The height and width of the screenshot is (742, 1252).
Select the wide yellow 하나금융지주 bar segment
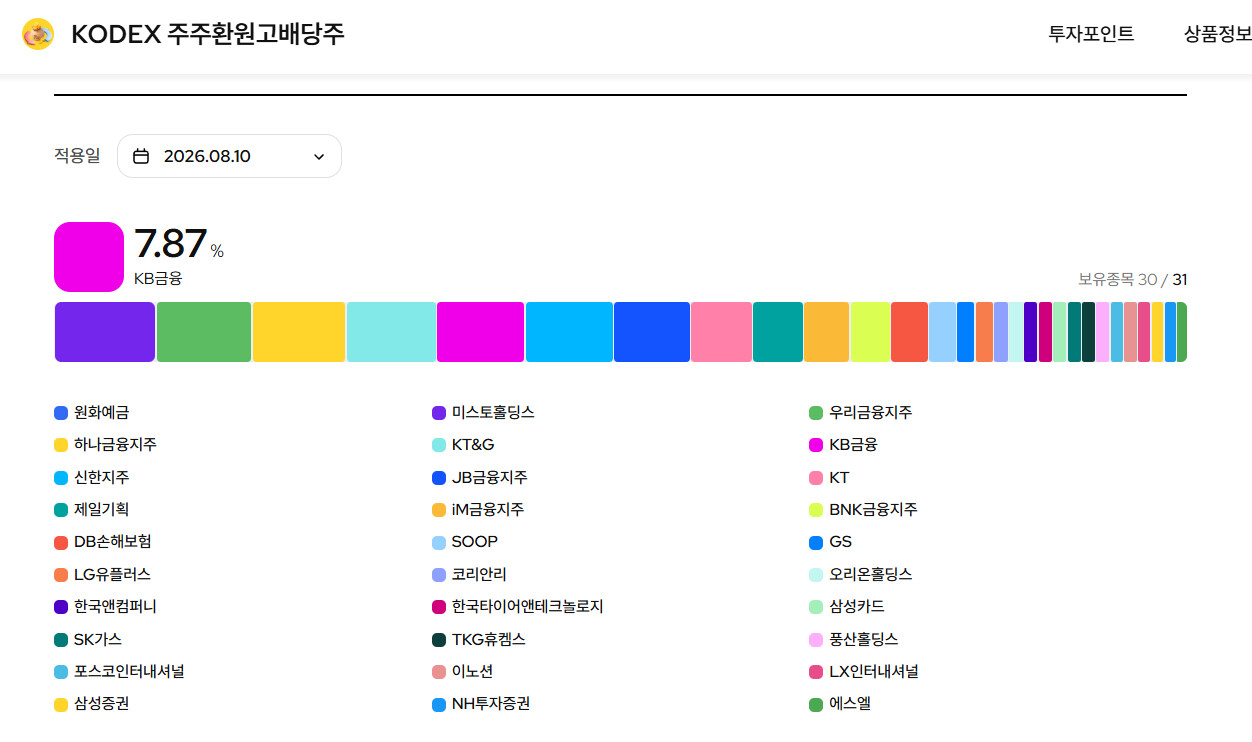click(299, 332)
